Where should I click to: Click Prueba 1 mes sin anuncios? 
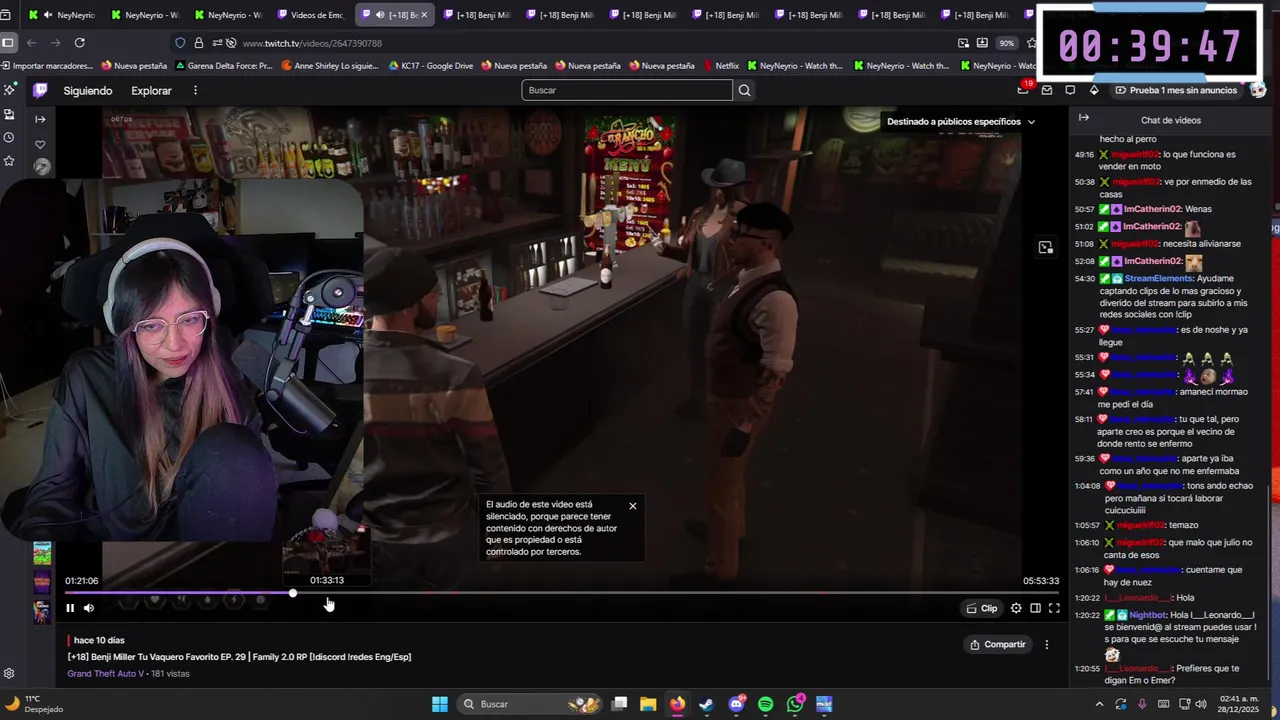click(1176, 90)
